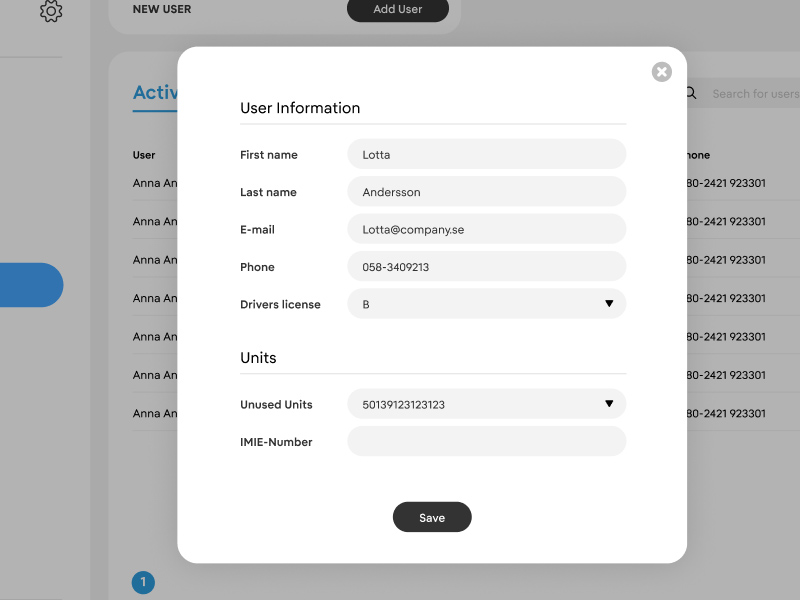800x600 pixels.
Task: Close the User Information dialog
Action: [661, 72]
